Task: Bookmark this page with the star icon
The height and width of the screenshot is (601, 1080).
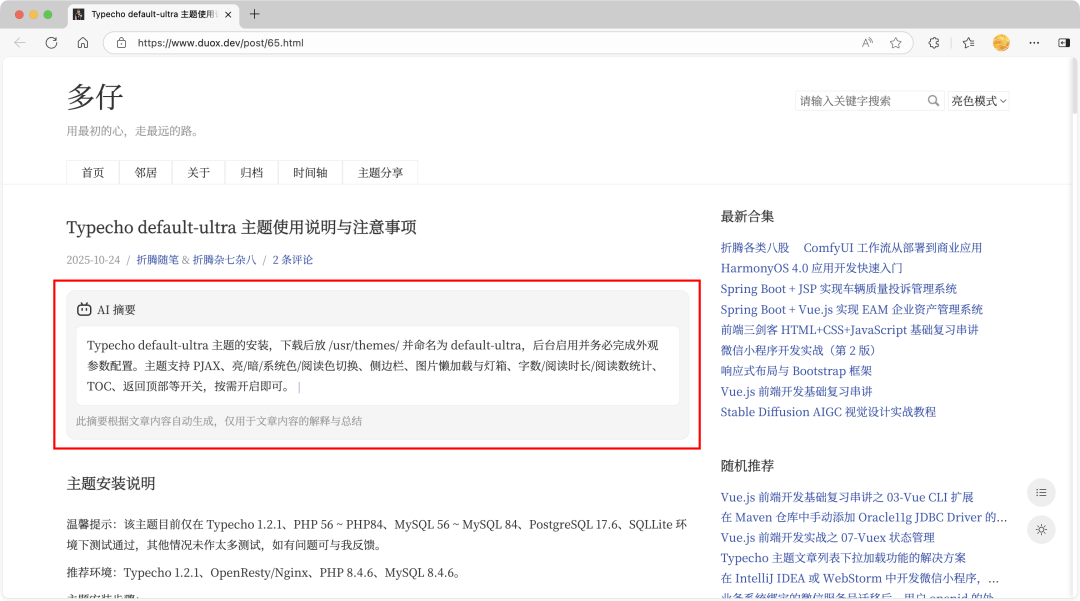Action: pyautogui.click(x=895, y=43)
